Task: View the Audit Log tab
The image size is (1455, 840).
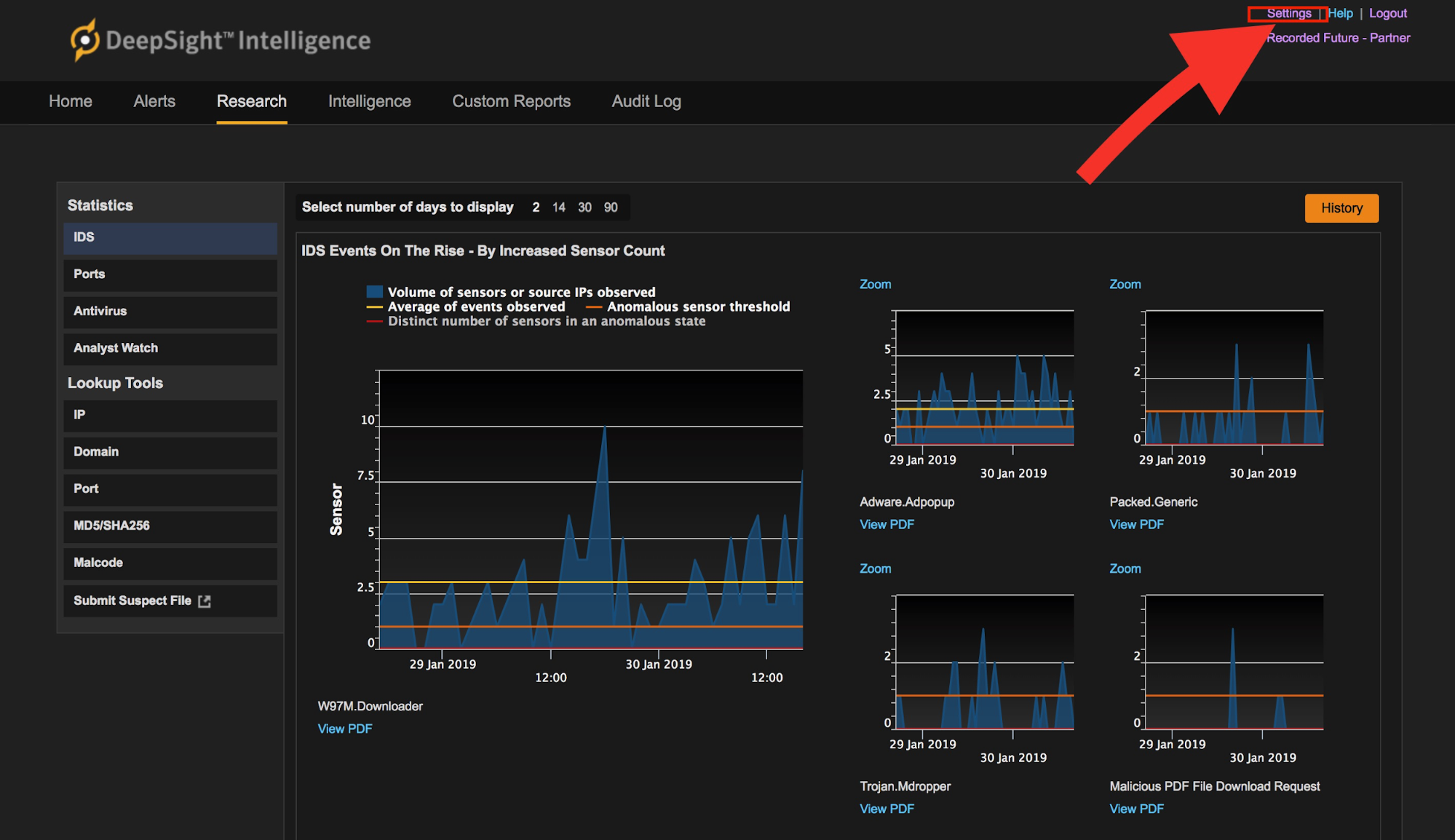Action: [646, 101]
